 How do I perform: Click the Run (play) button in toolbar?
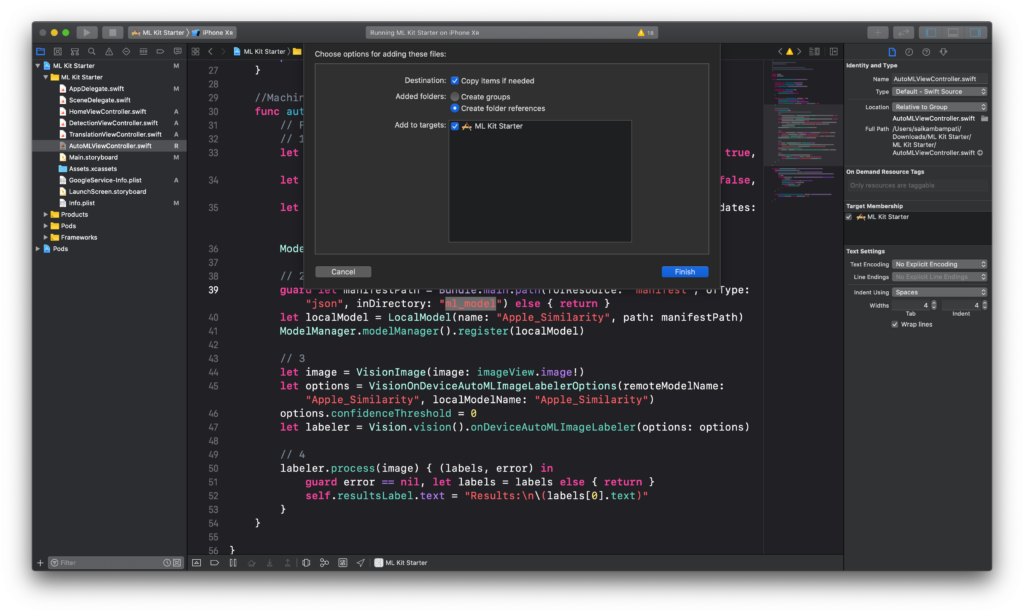point(86,32)
